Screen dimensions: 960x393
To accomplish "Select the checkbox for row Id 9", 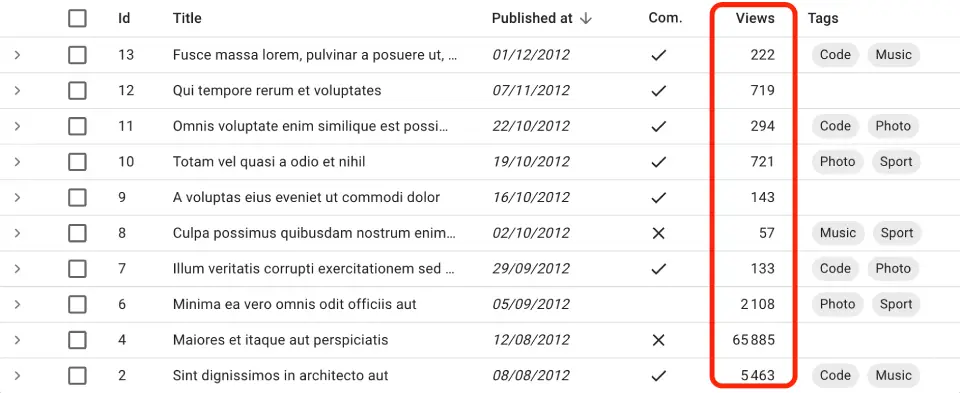I will point(77,198).
